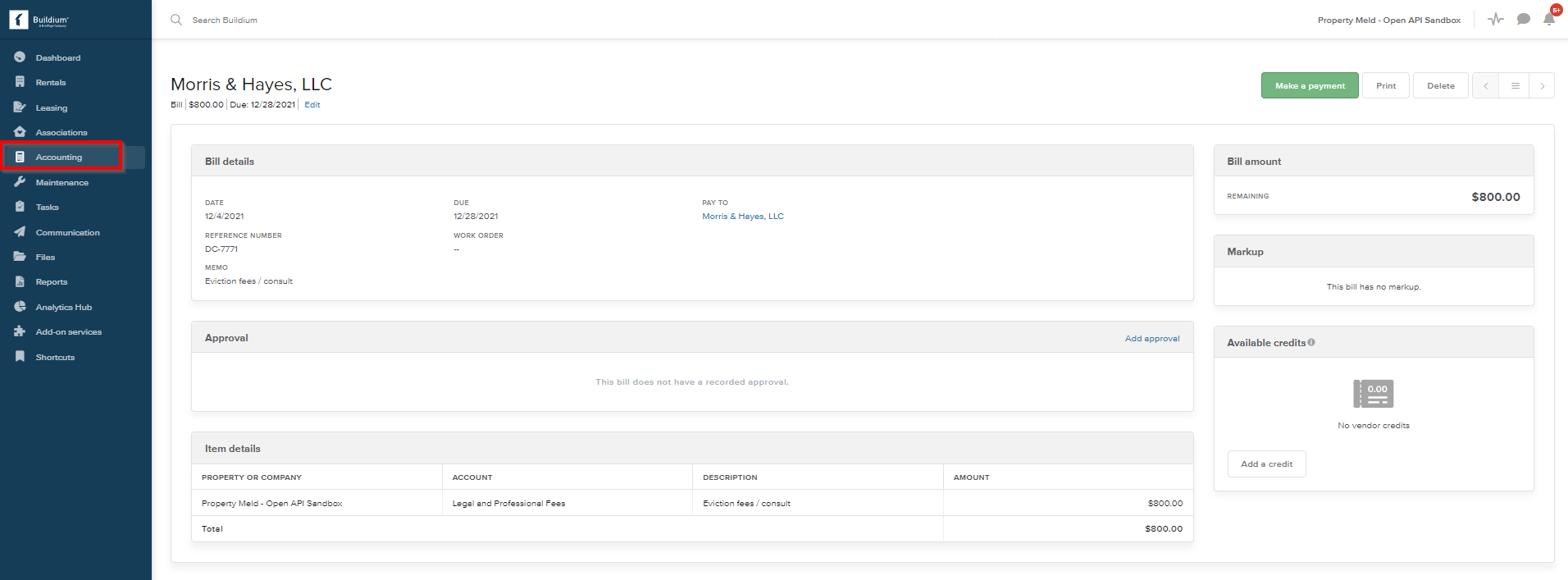
Task: Click the Add approval link
Action: click(1151, 338)
